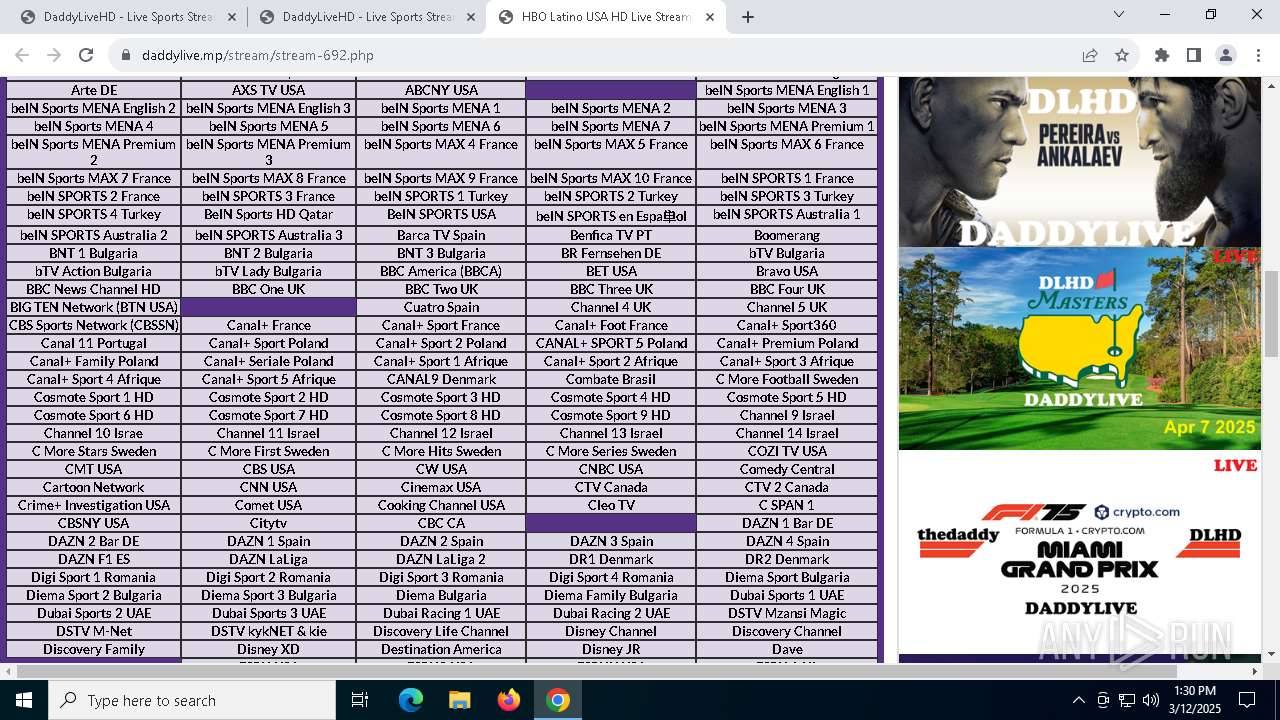Open the BBC One UK channel
The height and width of the screenshot is (720, 1280).
[269, 289]
